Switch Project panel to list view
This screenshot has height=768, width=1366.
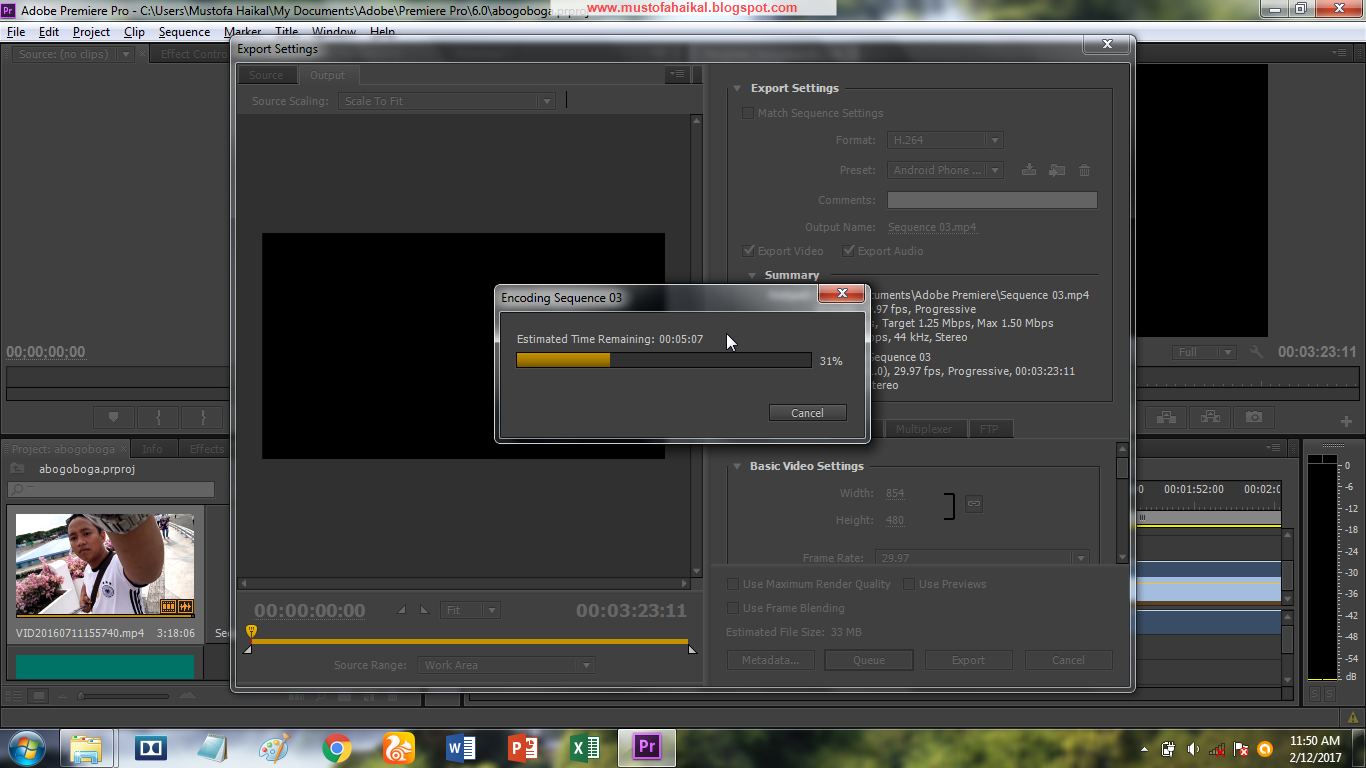(15, 696)
